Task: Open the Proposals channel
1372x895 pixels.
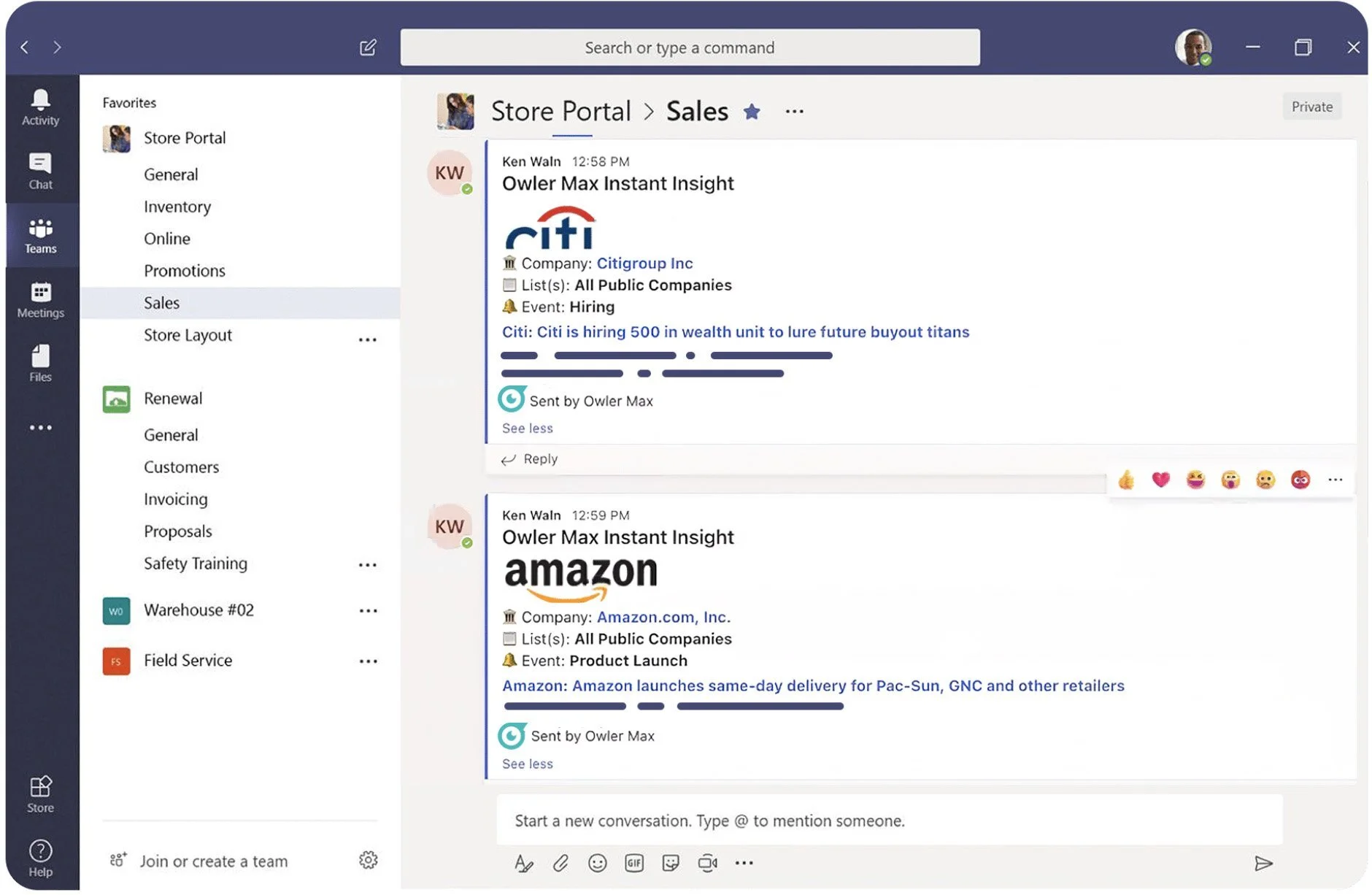Action: pyautogui.click(x=178, y=531)
